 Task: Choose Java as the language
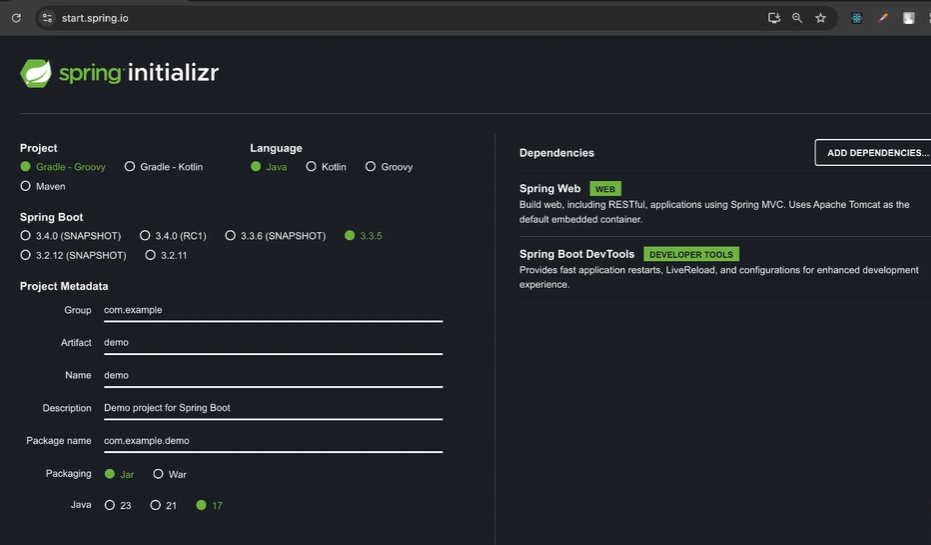coord(269,167)
